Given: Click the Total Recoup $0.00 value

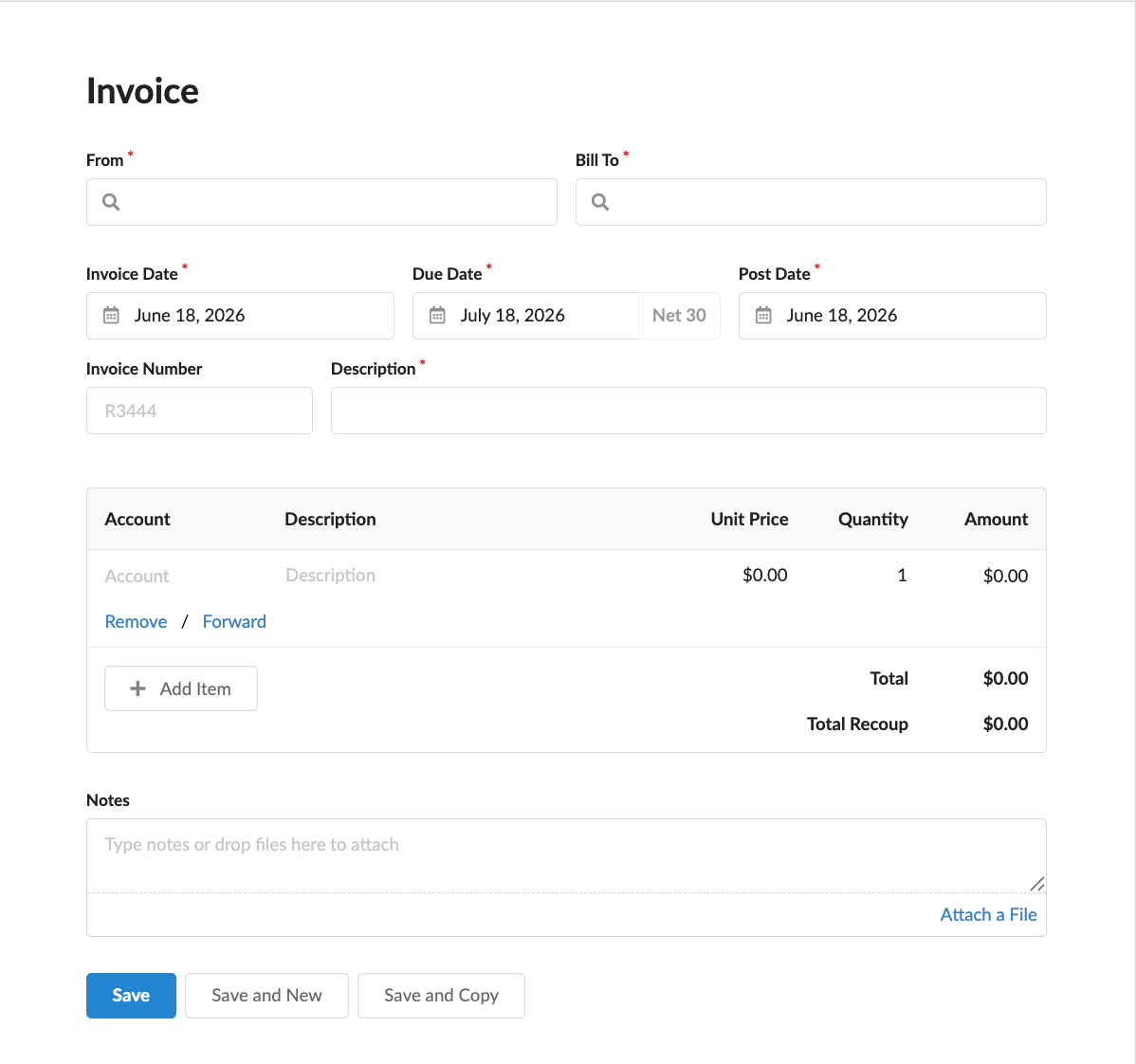Looking at the screenshot, I should [x=1005, y=724].
